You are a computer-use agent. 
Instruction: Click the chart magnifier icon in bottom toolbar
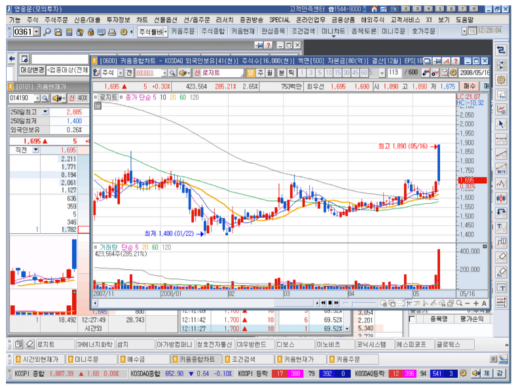(459, 303)
